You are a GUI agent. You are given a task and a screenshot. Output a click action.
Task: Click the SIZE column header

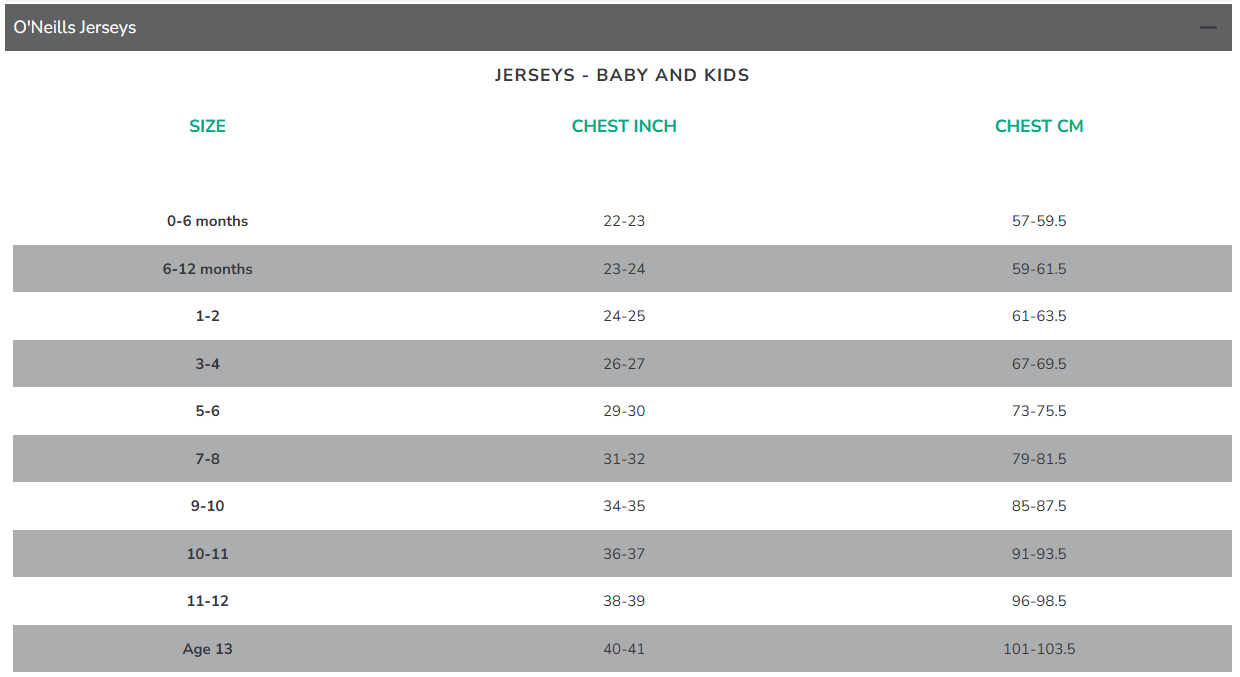pyautogui.click(x=208, y=126)
